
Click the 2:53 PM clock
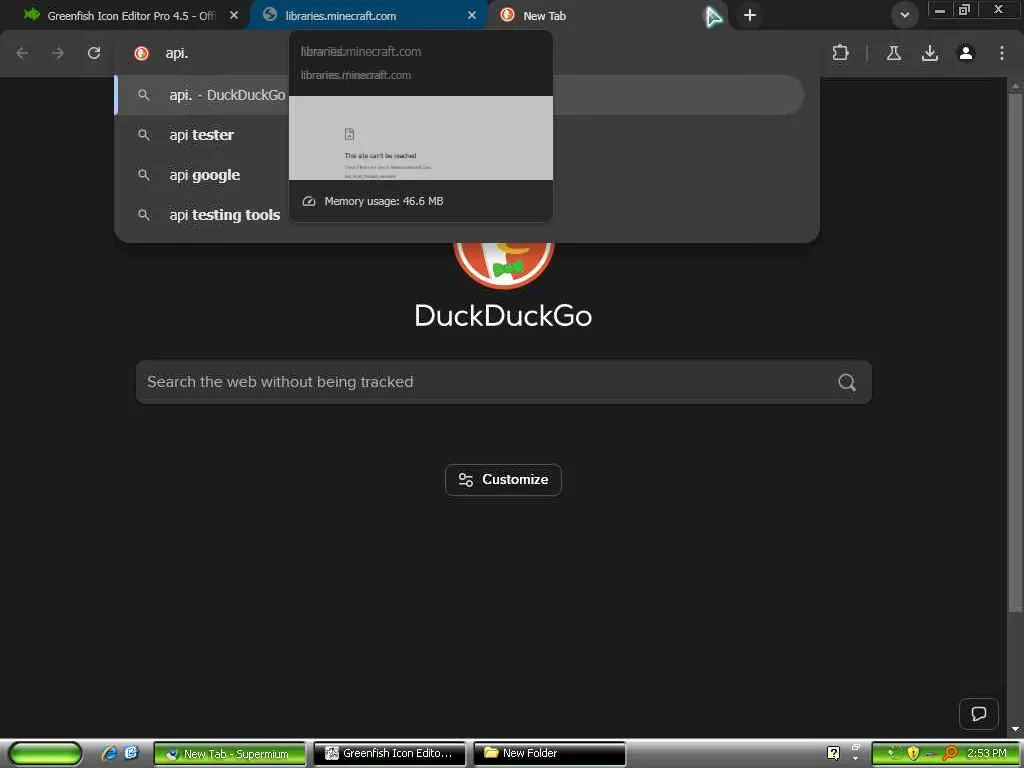point(987,754)
